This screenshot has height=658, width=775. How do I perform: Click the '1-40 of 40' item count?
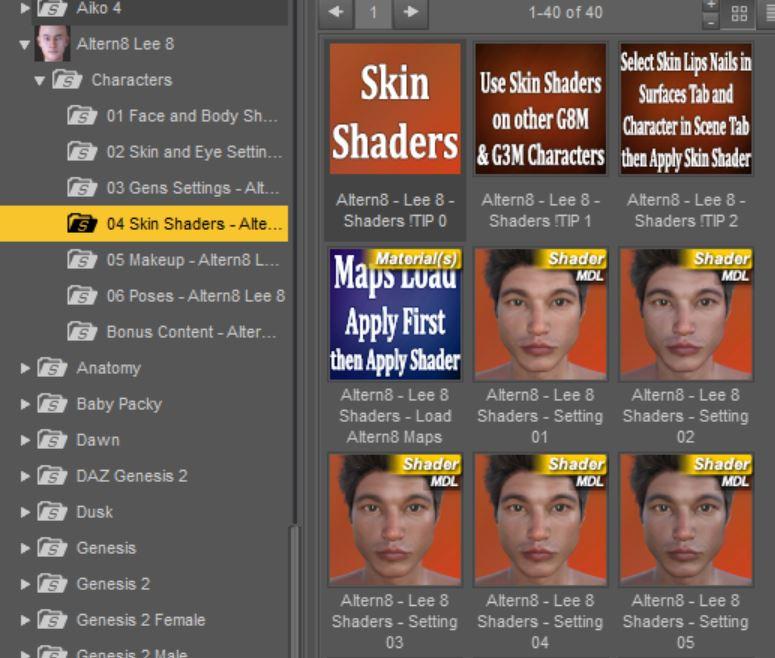click(565, 12)
